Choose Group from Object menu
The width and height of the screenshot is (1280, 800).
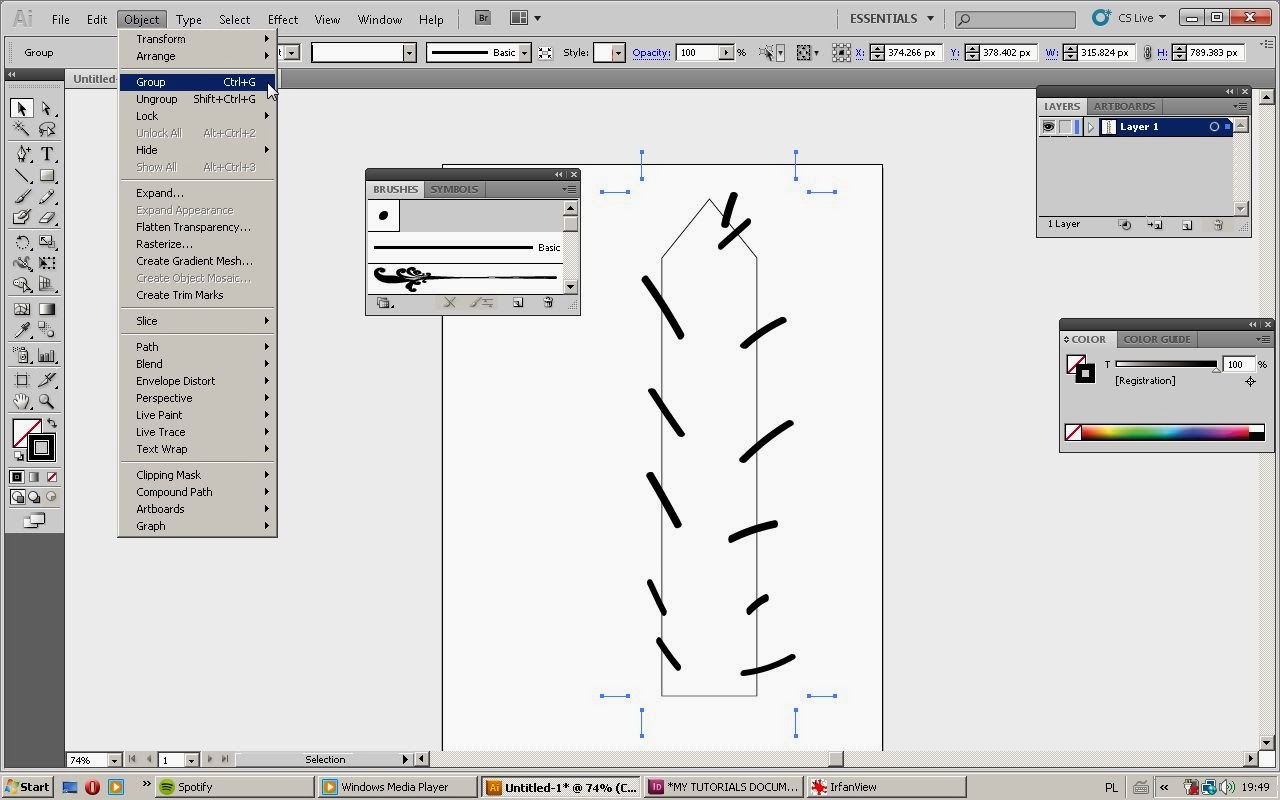tap(196, 82)
